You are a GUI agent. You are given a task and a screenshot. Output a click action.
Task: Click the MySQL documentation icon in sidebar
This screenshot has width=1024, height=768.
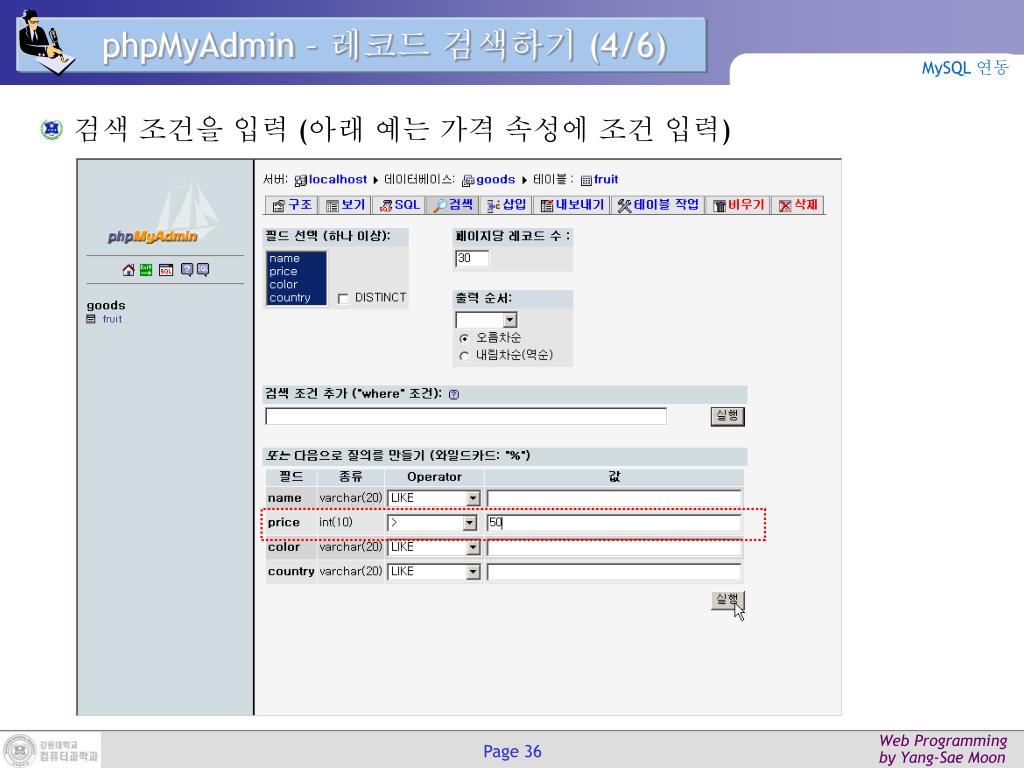click(x=203, y=270)
